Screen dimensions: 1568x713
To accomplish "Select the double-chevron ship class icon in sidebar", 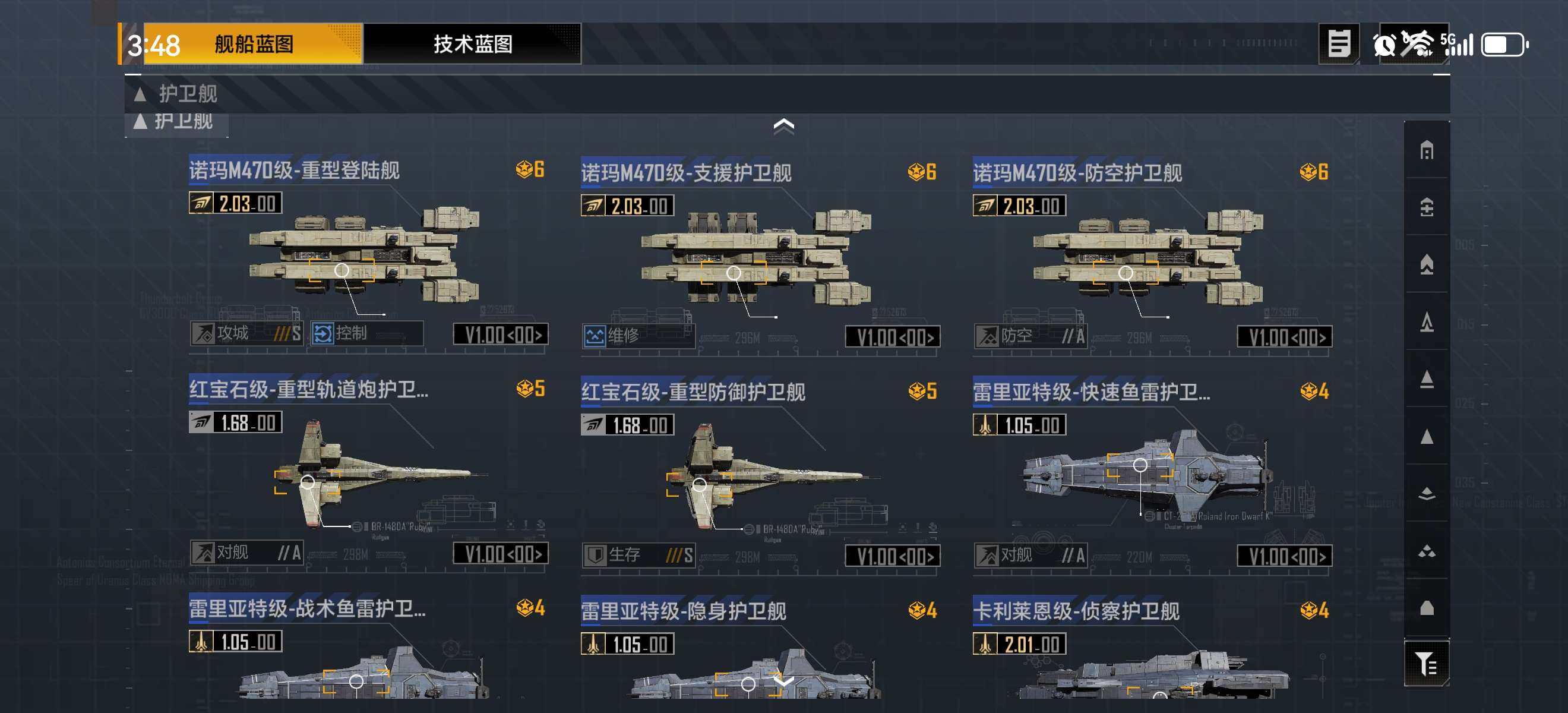I will [x=1426, y=264].
